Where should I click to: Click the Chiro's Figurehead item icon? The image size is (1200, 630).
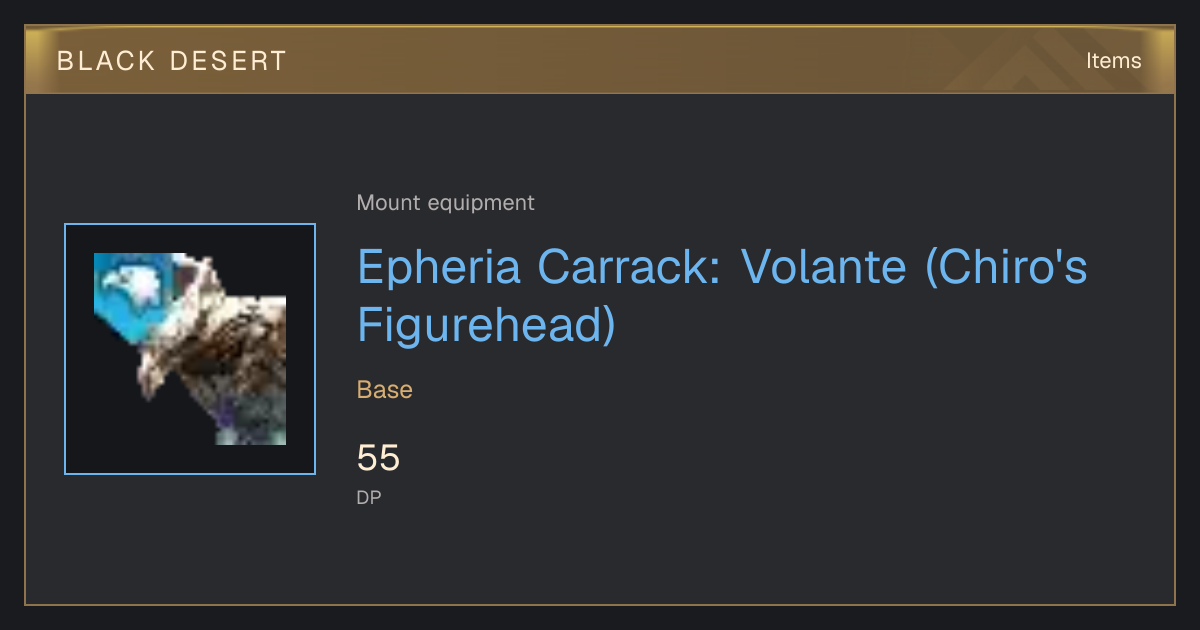pos(190,349)
